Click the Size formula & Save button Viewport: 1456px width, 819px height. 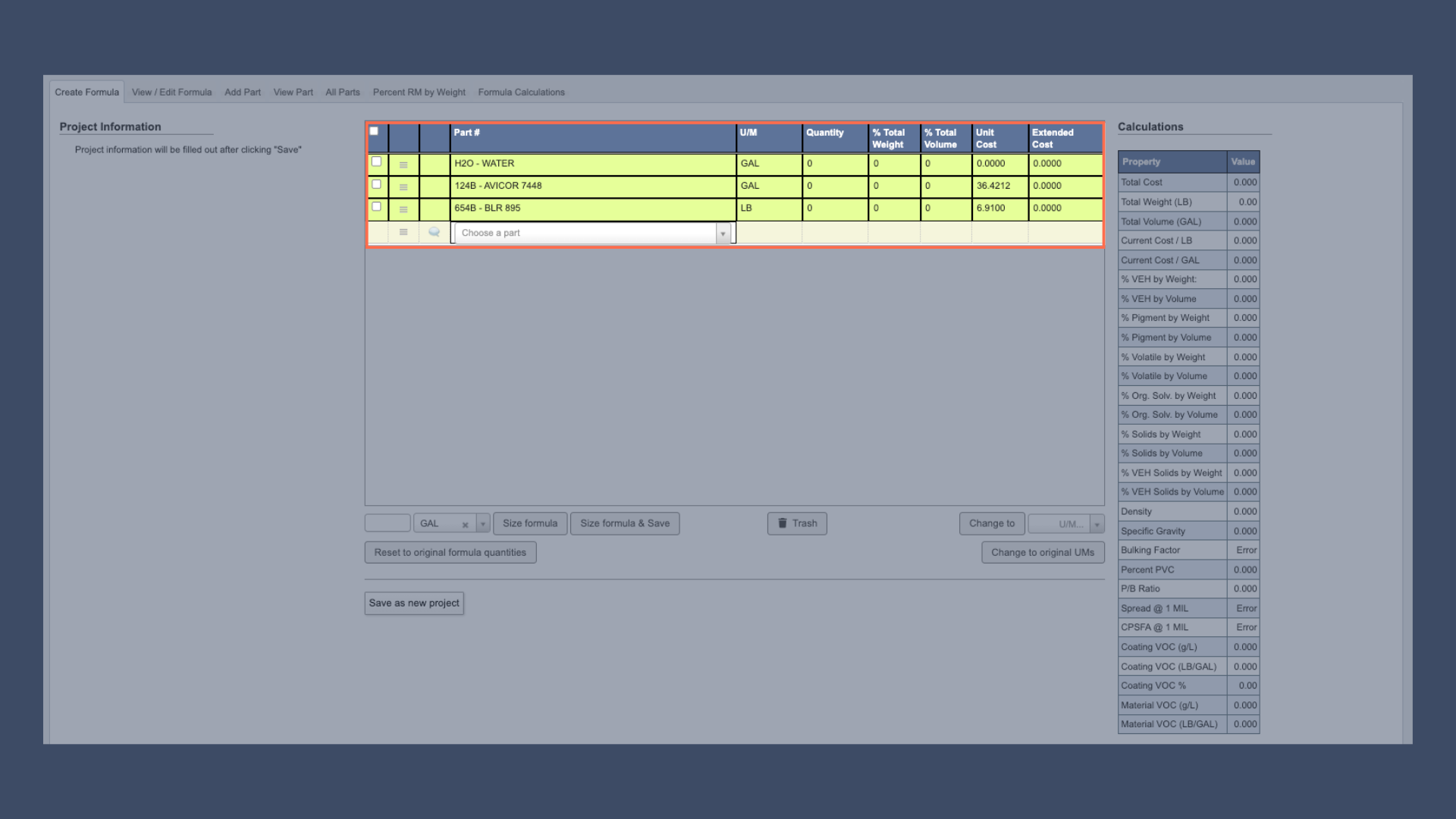[x=624, y=523]
